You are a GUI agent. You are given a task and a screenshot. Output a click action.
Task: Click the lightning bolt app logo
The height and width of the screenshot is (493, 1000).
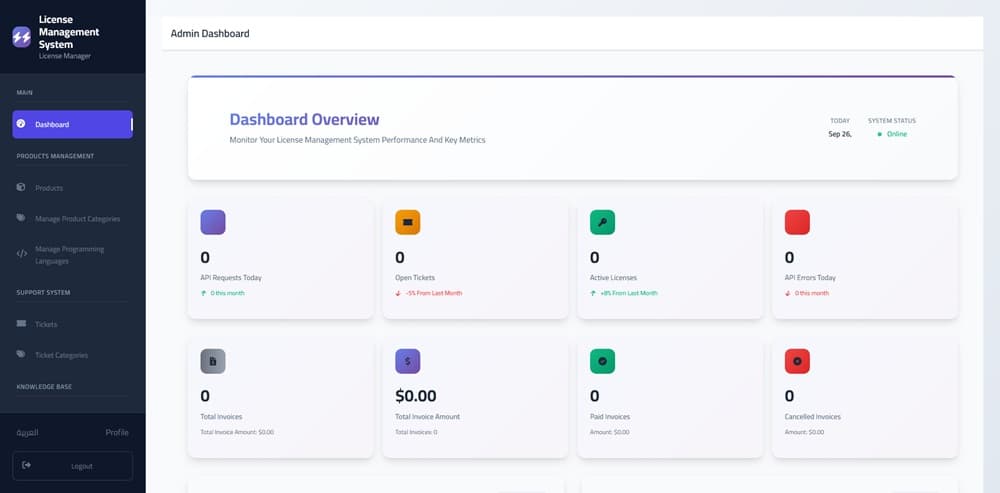pyautogui.click(x=22, y=37)
